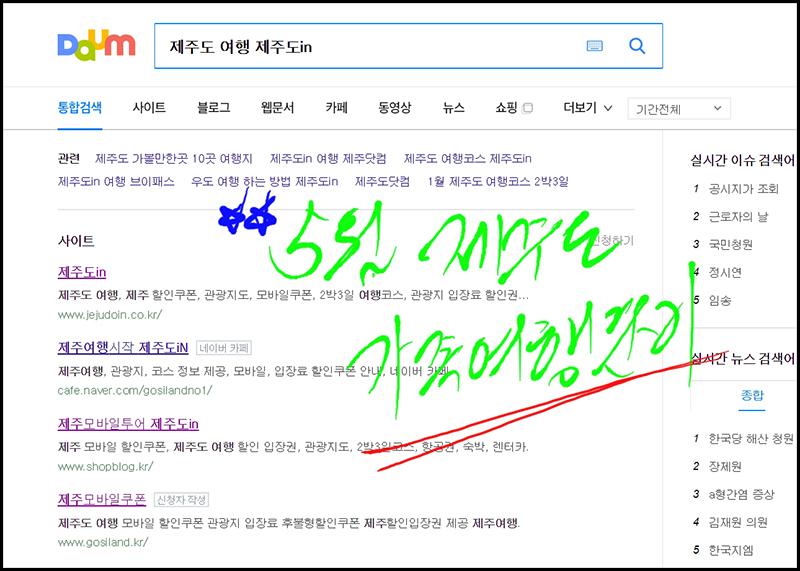Screen dimensions: 800x571
Task: Click trending keyword 임송
Action: tap(720, 301)
